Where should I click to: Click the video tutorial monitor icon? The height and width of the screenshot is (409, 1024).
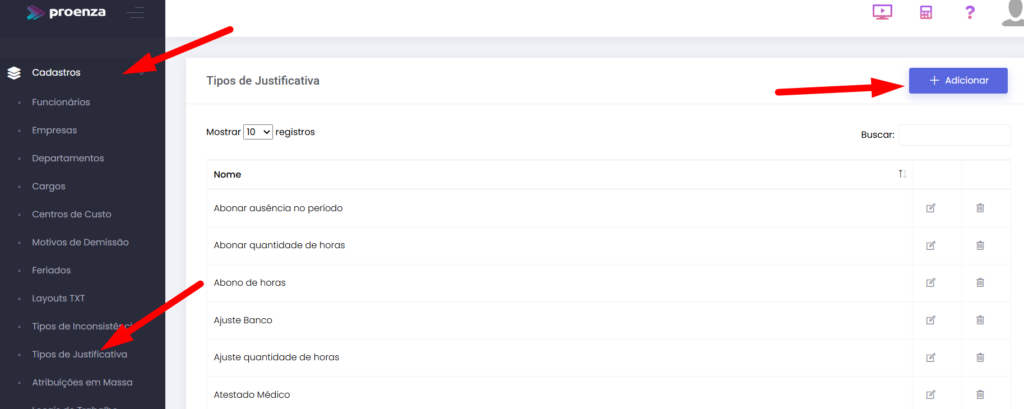881,13
